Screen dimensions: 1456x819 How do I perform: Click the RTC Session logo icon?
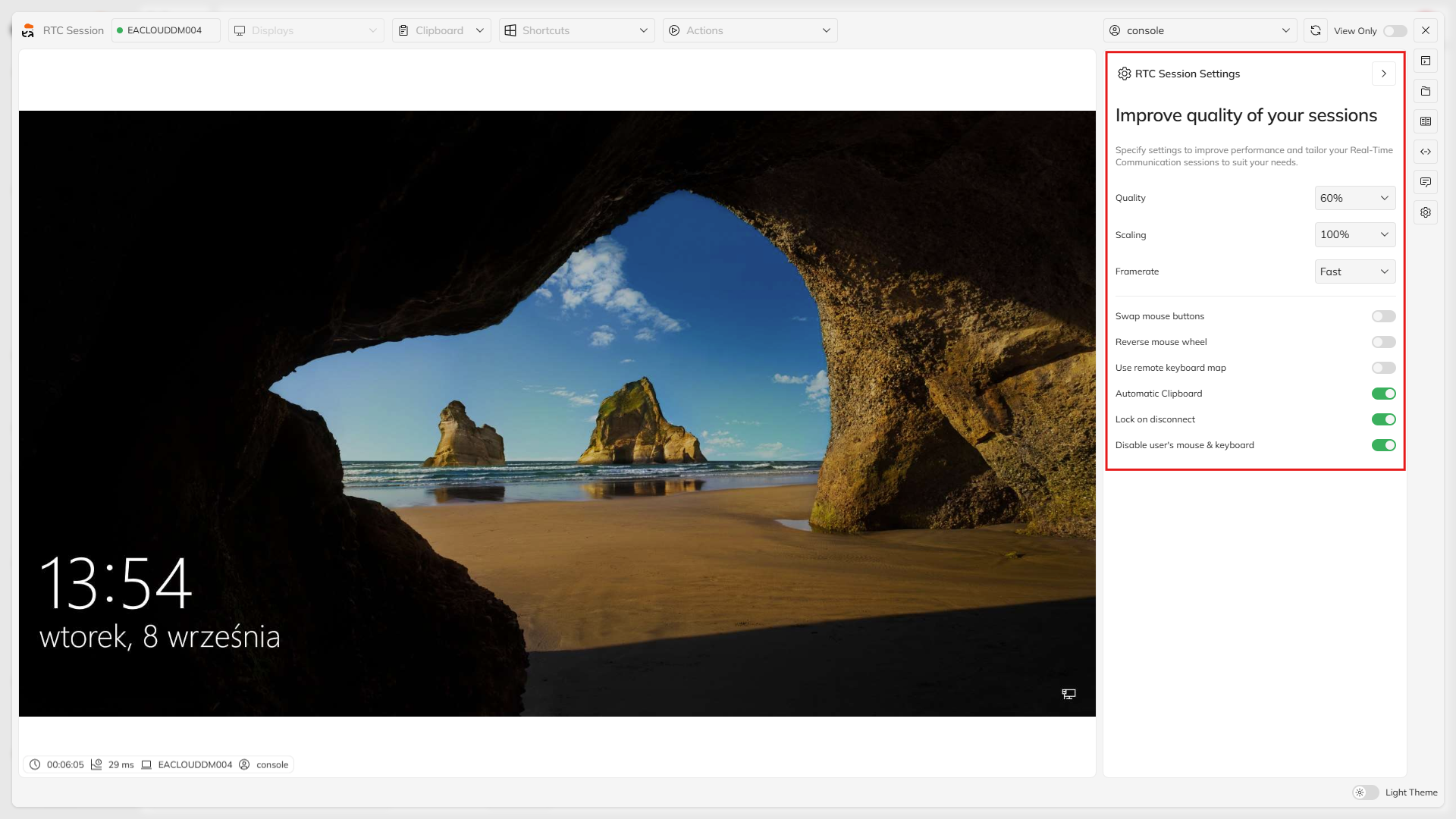coord(28,30)
